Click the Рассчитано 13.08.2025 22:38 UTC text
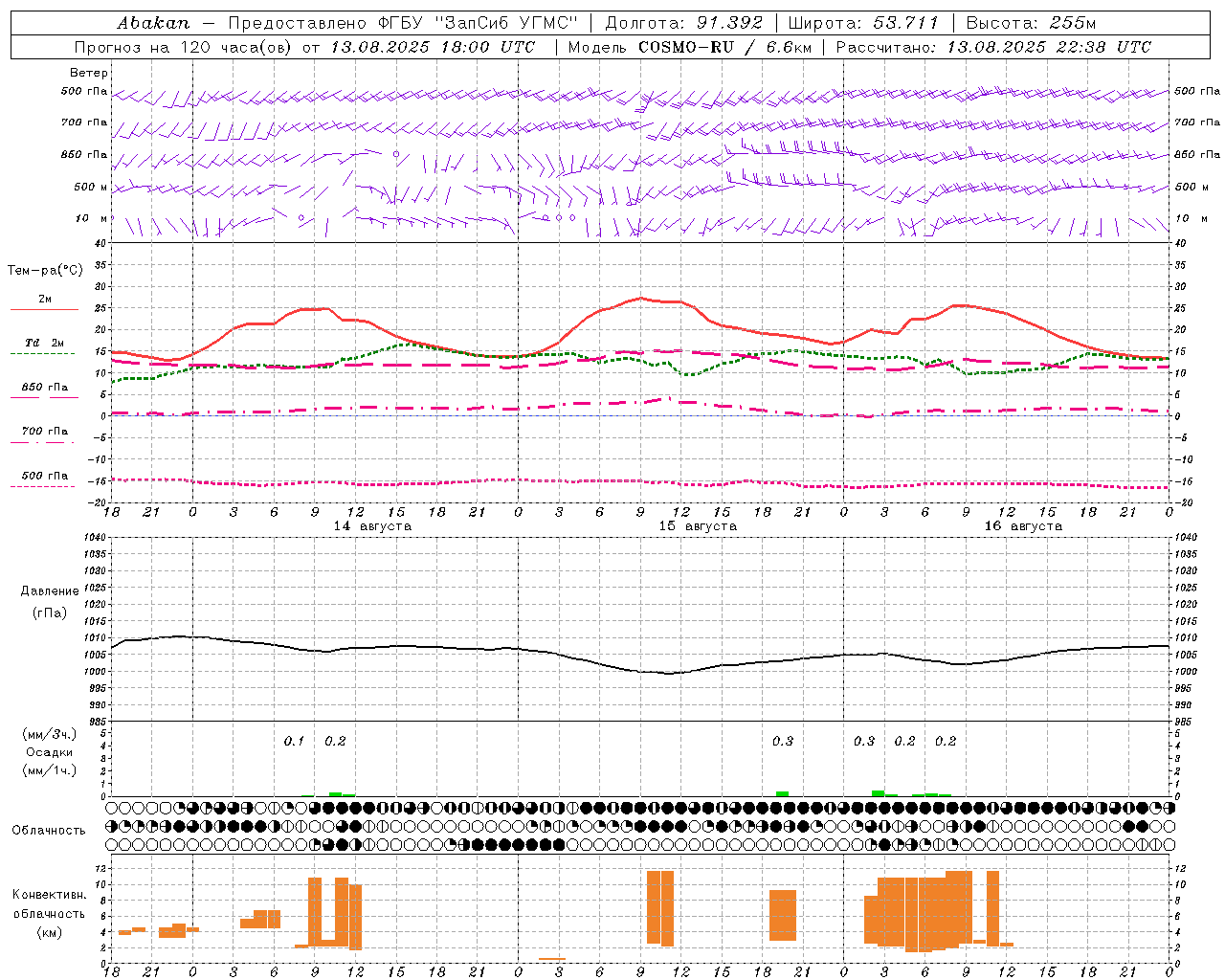Image resolution: width=1225 pixels, height=980 pixels. pos(993,47)
